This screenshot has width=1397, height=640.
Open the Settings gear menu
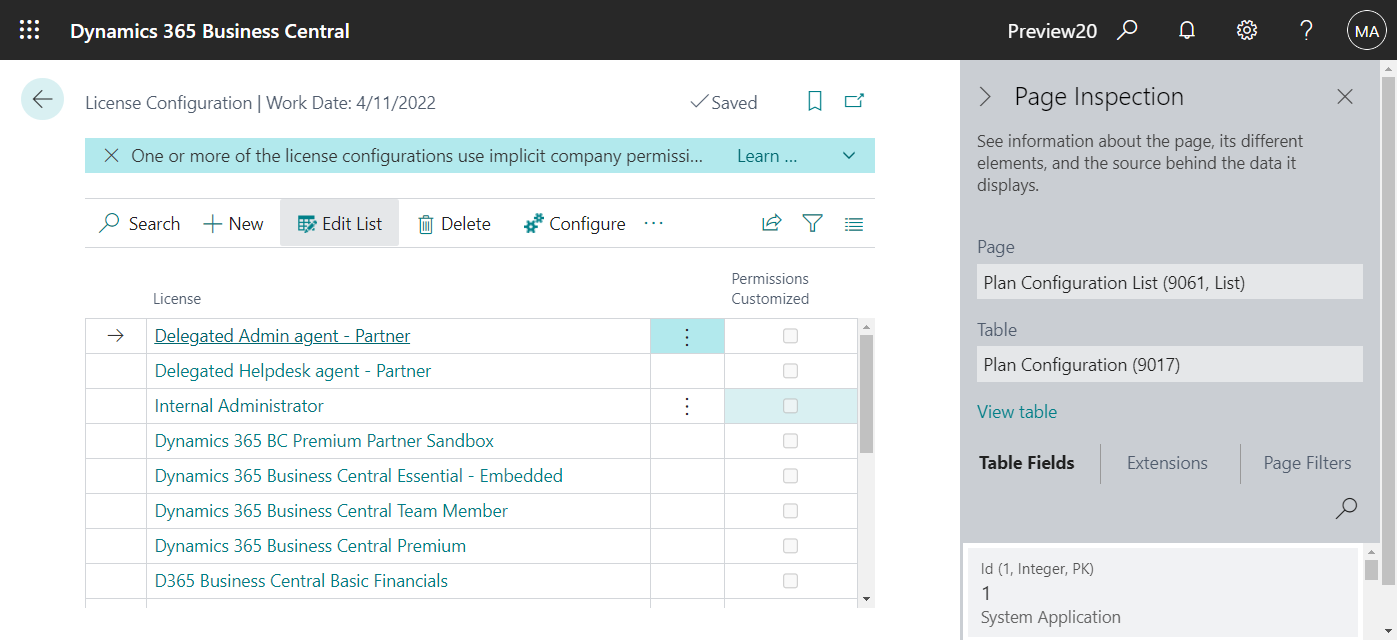click(x=1246, y=30)
